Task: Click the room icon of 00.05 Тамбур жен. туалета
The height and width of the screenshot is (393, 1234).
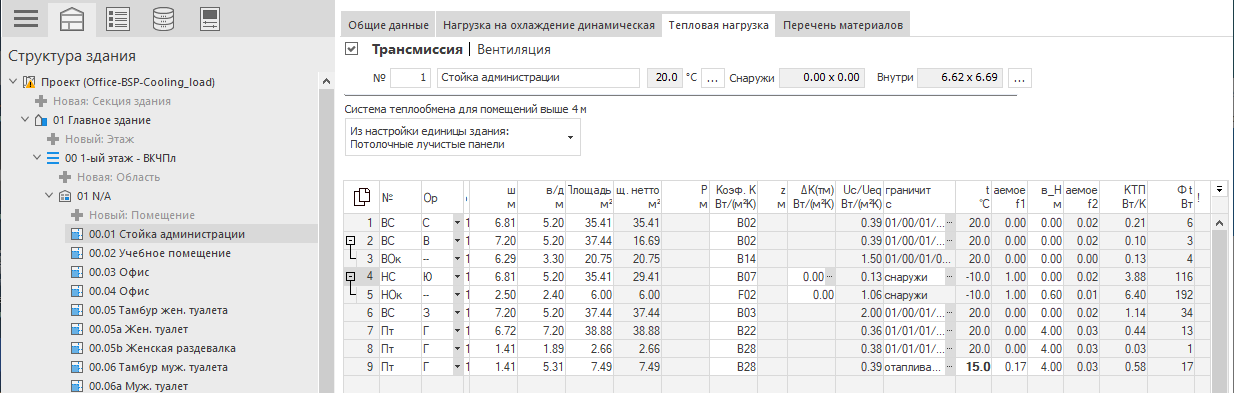Action: (x=77, y=310)
